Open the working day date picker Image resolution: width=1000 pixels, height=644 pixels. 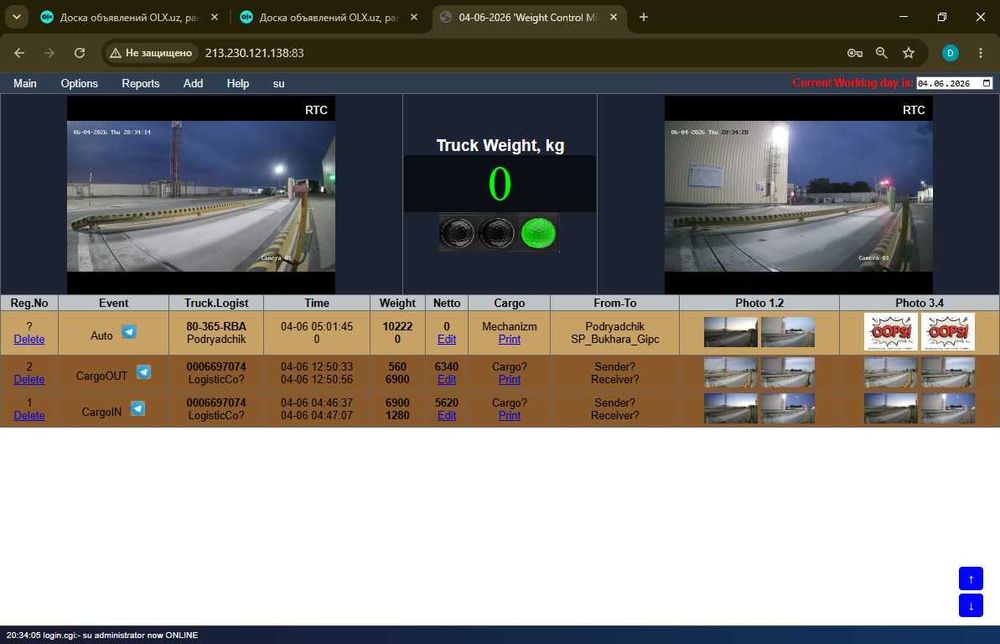tap(987, 83)
